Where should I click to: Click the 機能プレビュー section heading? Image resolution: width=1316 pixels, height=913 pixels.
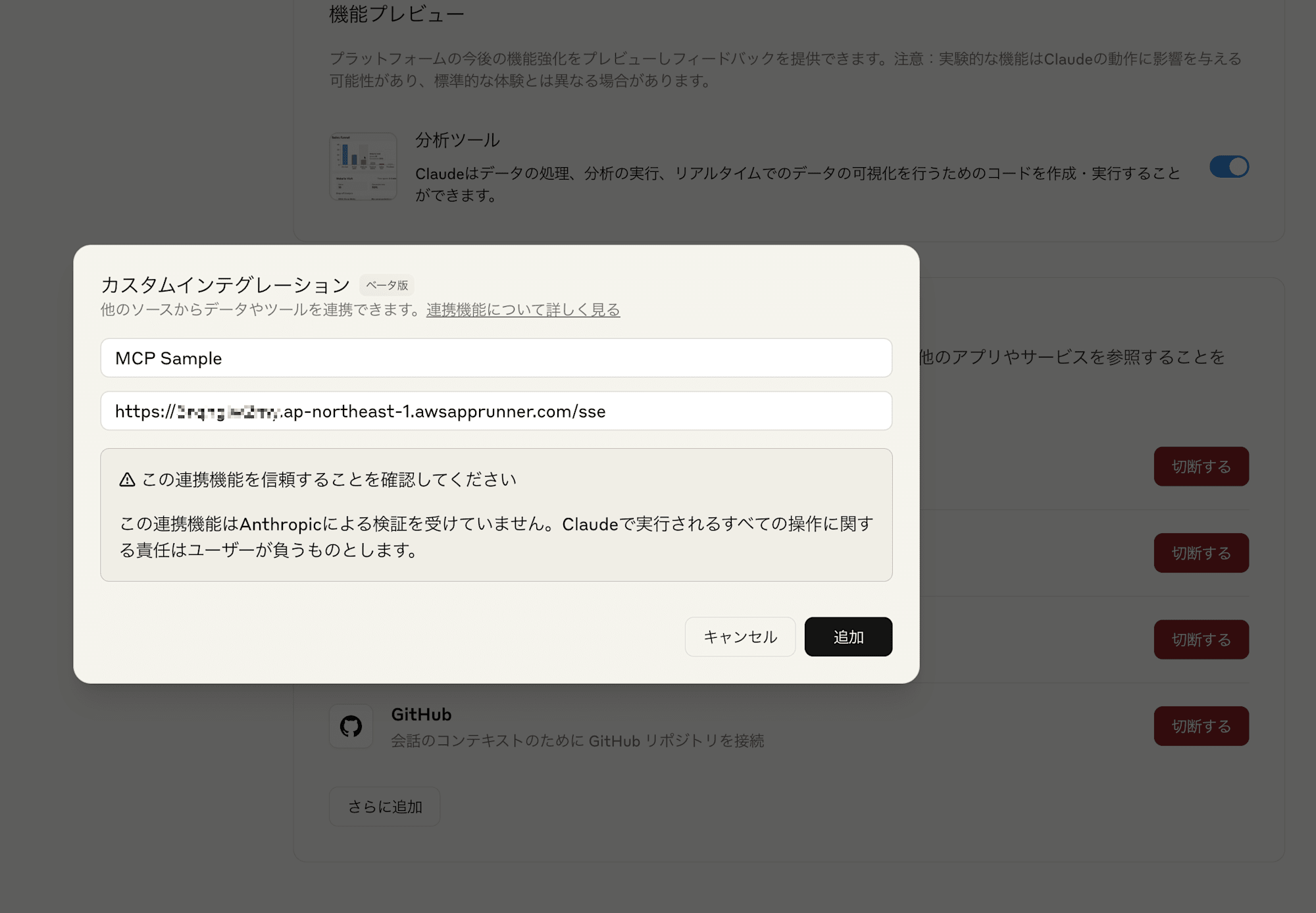tap(397, 14)
